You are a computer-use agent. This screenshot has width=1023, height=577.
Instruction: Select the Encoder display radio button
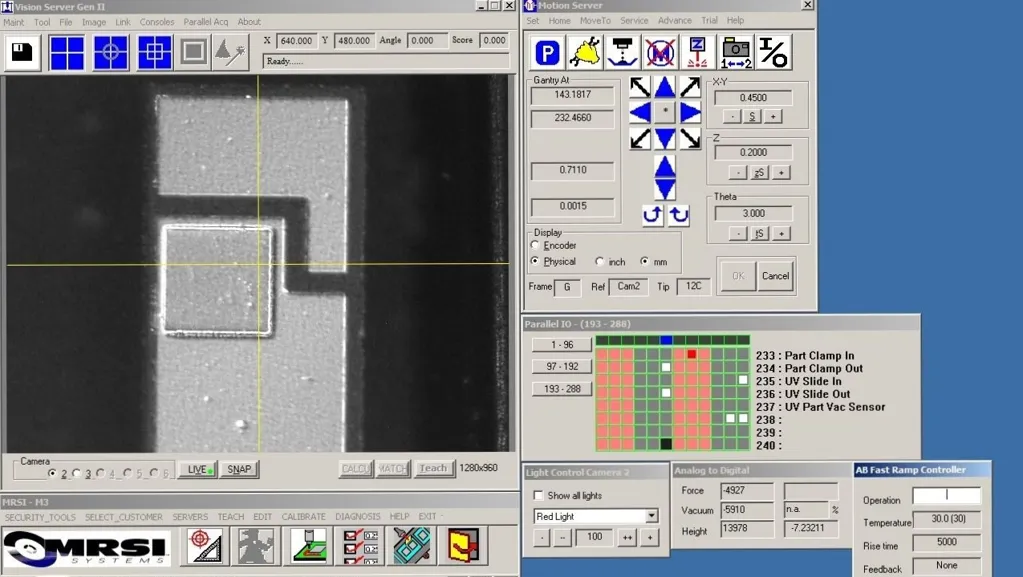536,245
